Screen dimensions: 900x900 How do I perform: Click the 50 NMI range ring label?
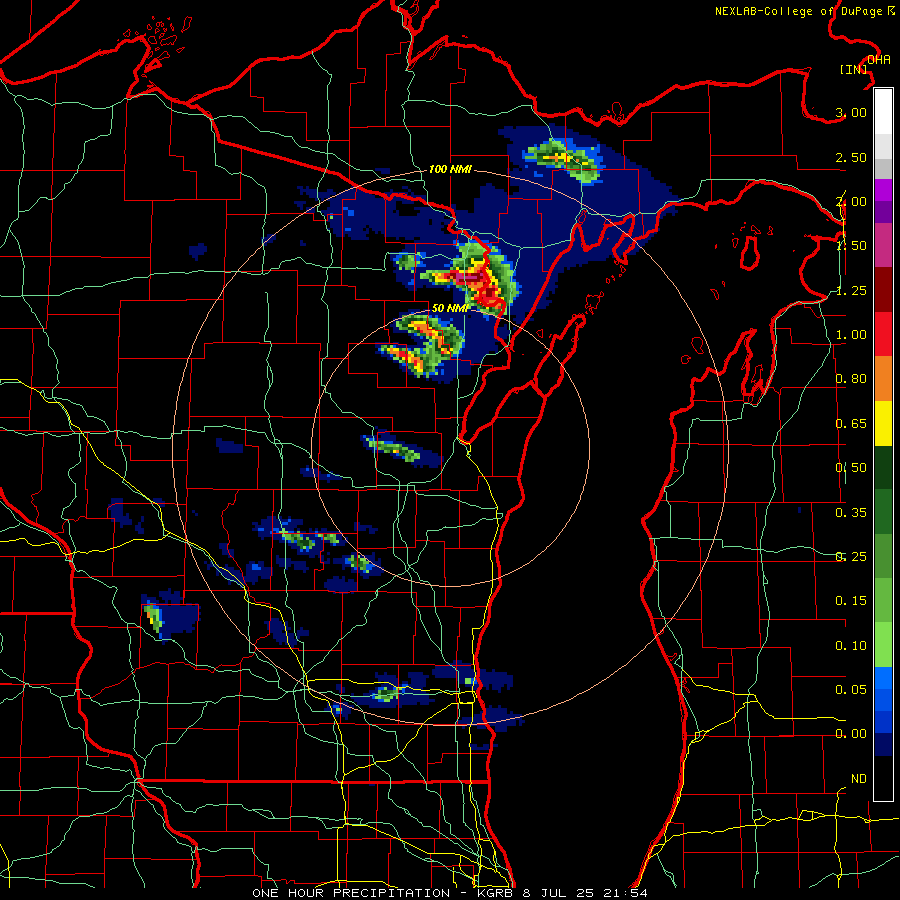449,308
